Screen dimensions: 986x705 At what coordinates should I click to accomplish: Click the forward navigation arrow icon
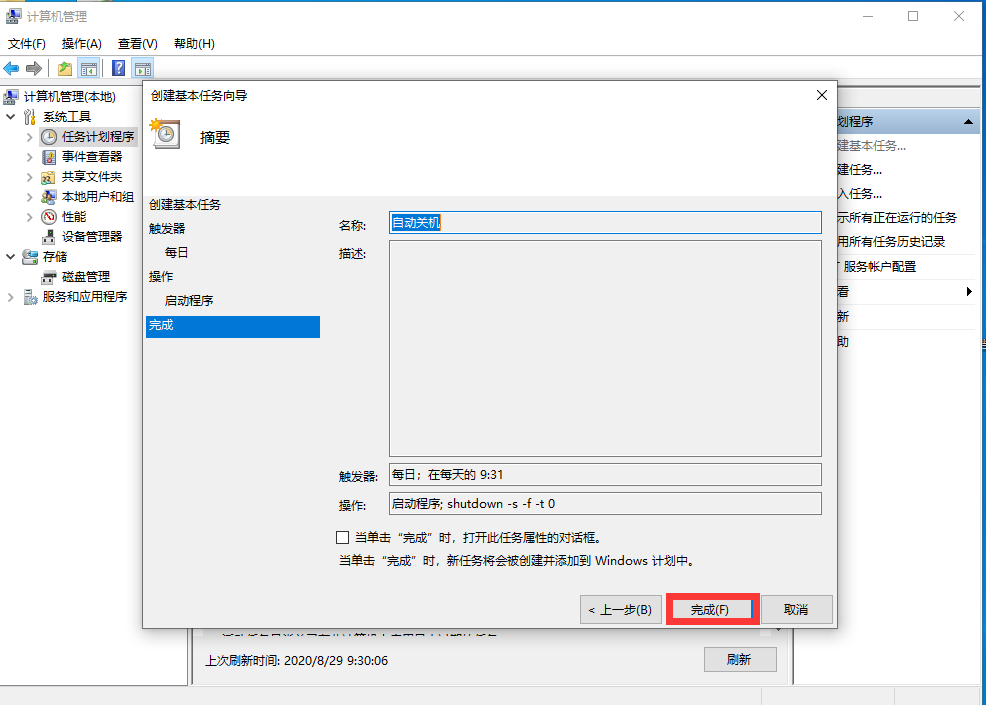33,67
